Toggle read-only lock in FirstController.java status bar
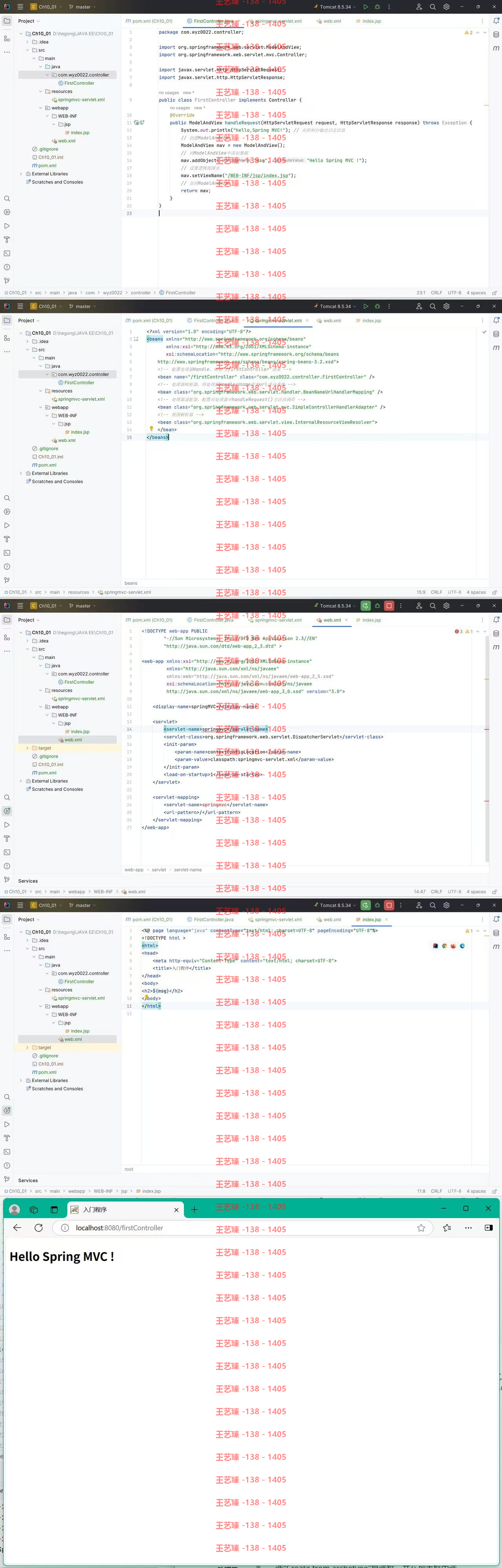This screenshot has width=502, height=1568. pyautogui.click(x=495, y=293)
